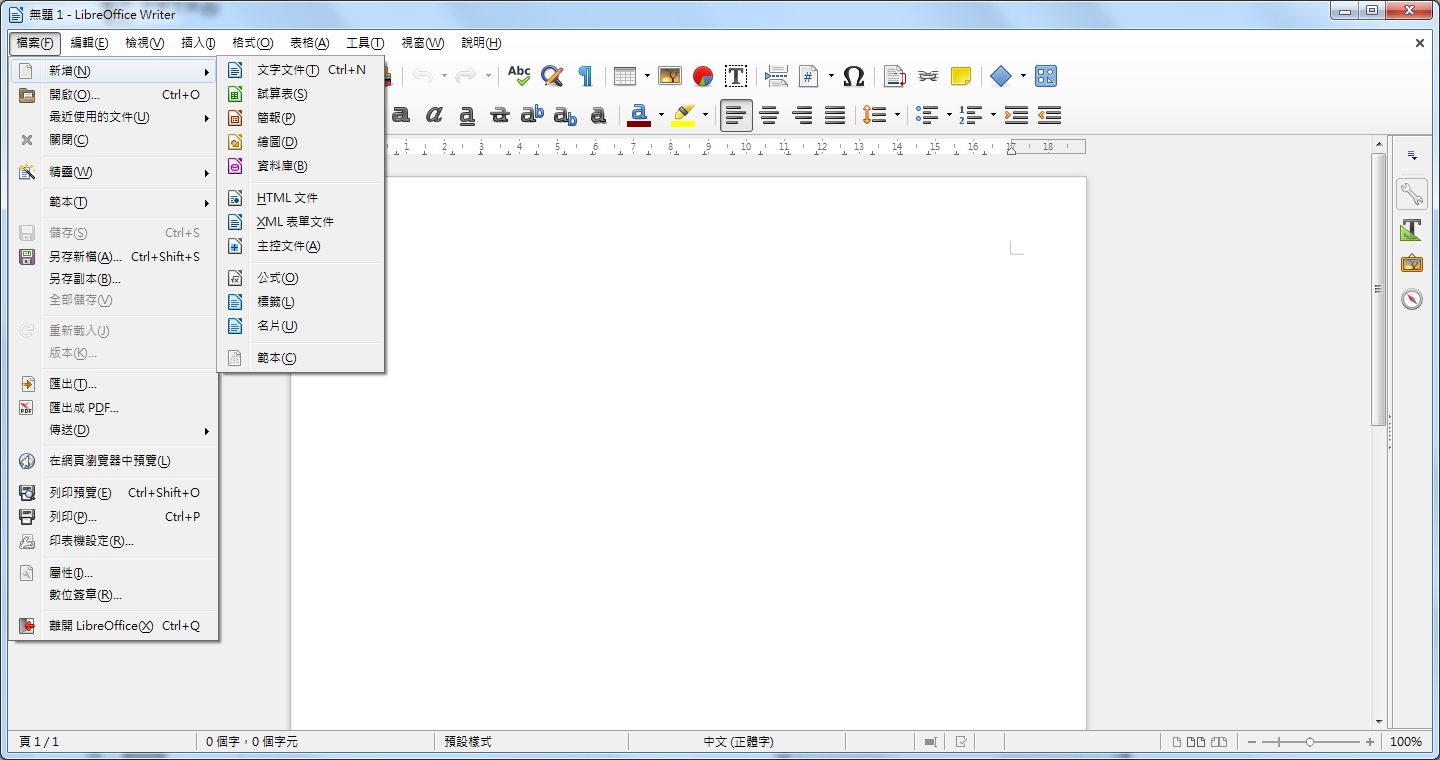Toggle formatting marks display
1440x760 pixels.
(586, 76)
